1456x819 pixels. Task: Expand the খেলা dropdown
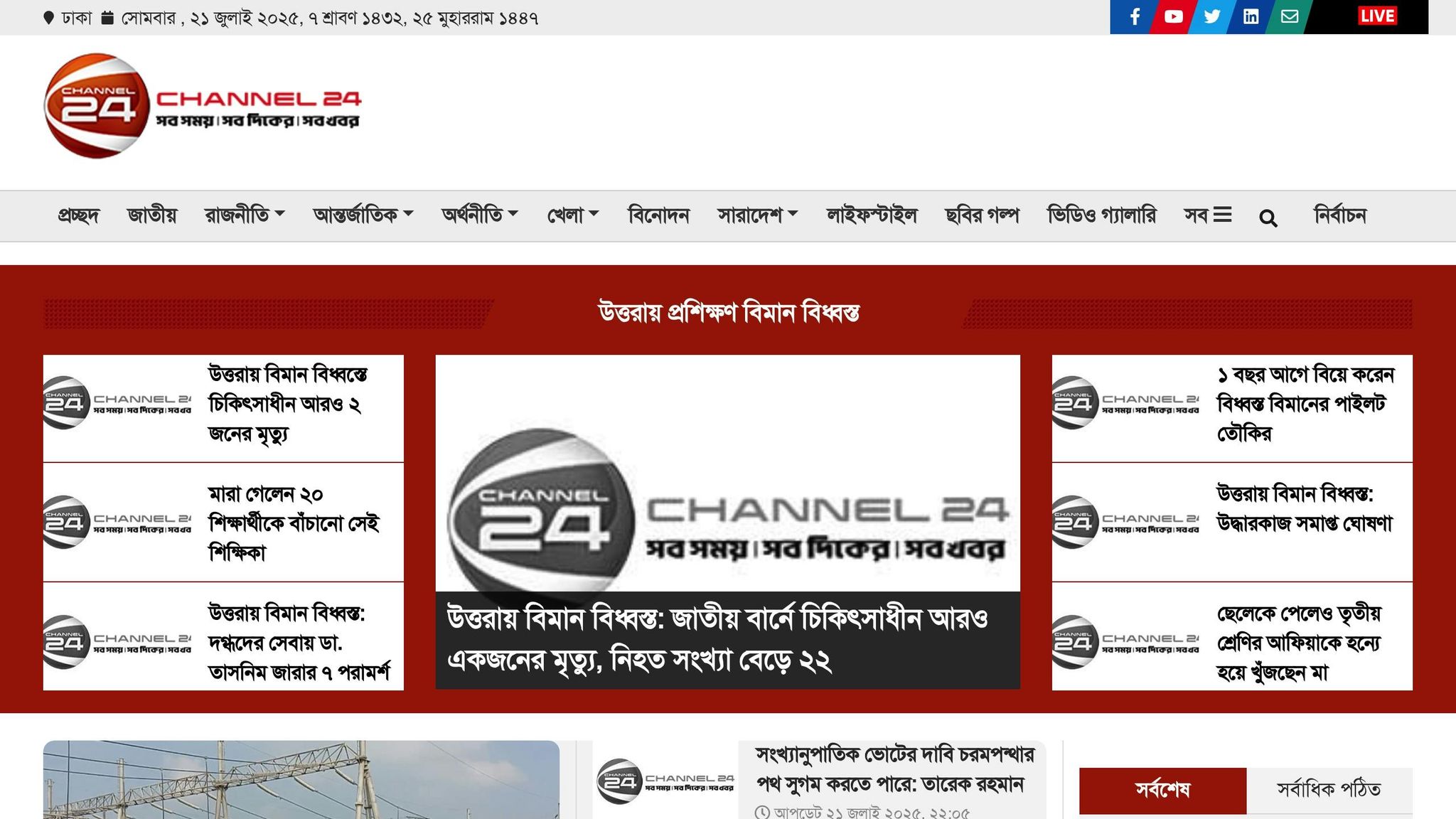(573, 215)
